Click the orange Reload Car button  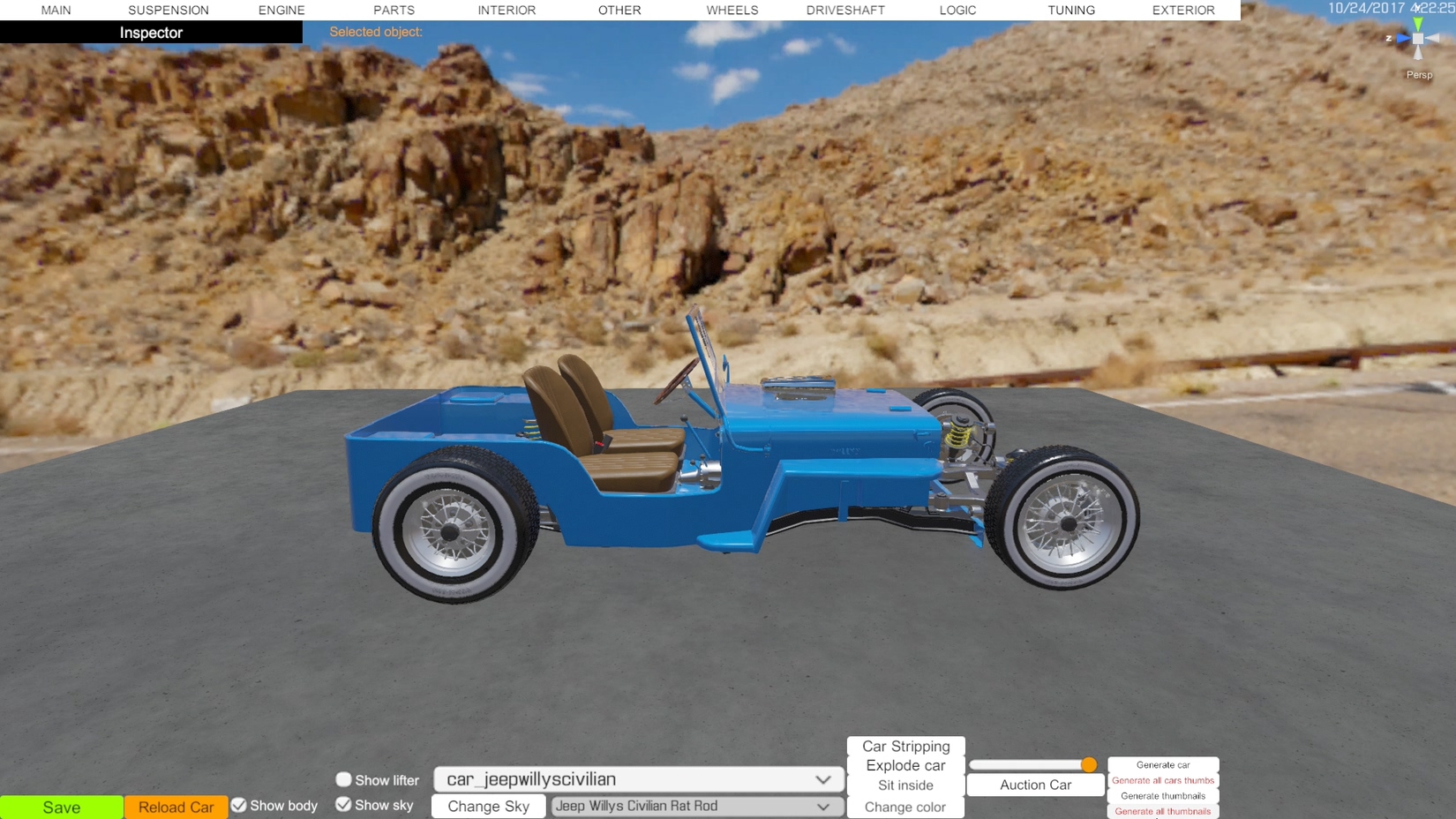coord(176,807)
